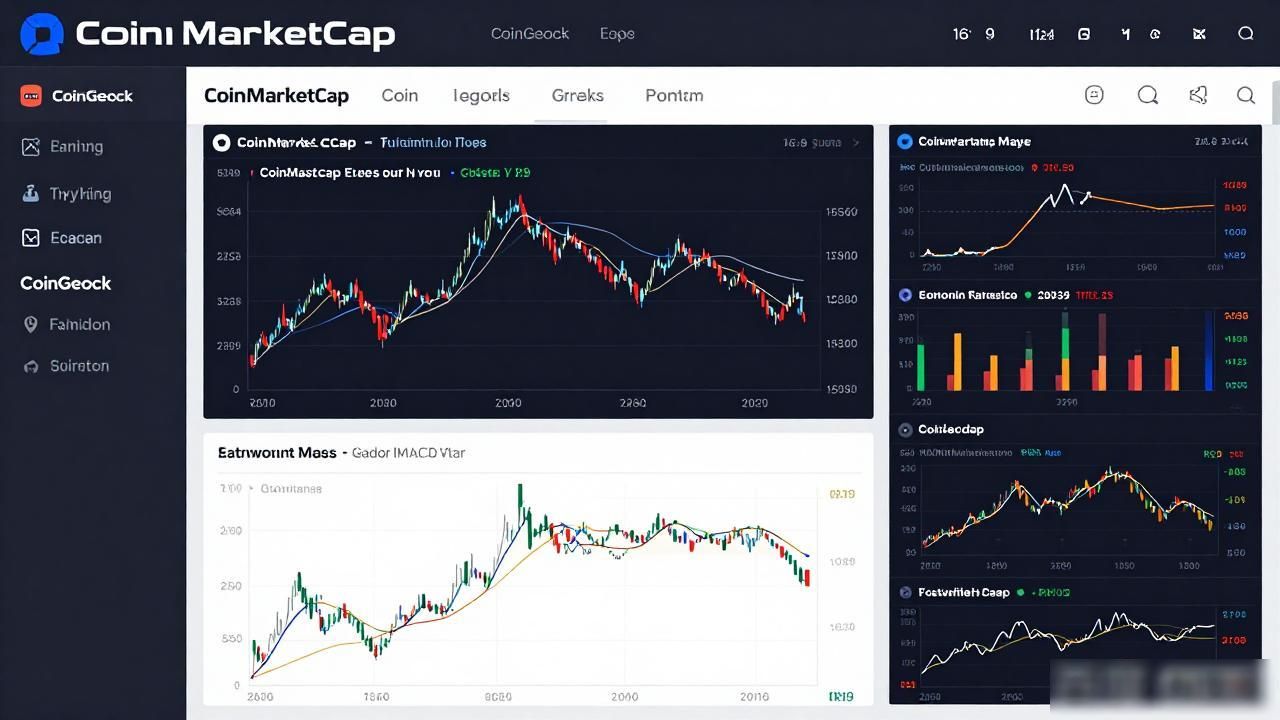Click the Ecaoan sidebar icon
Screen dimensions: 1280x720
(x=31, y=238)
